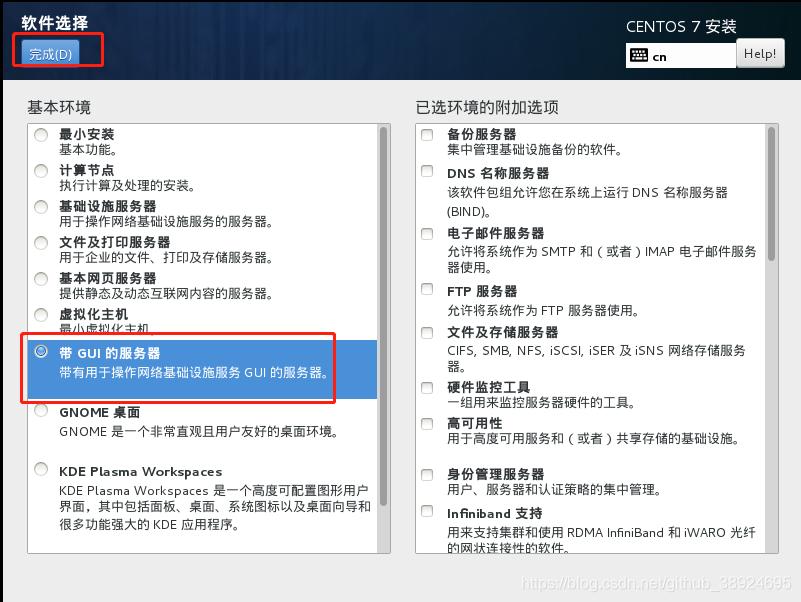
Task: Click the CENTOS 7 安装 title text
Action: (x=681, y=27)
